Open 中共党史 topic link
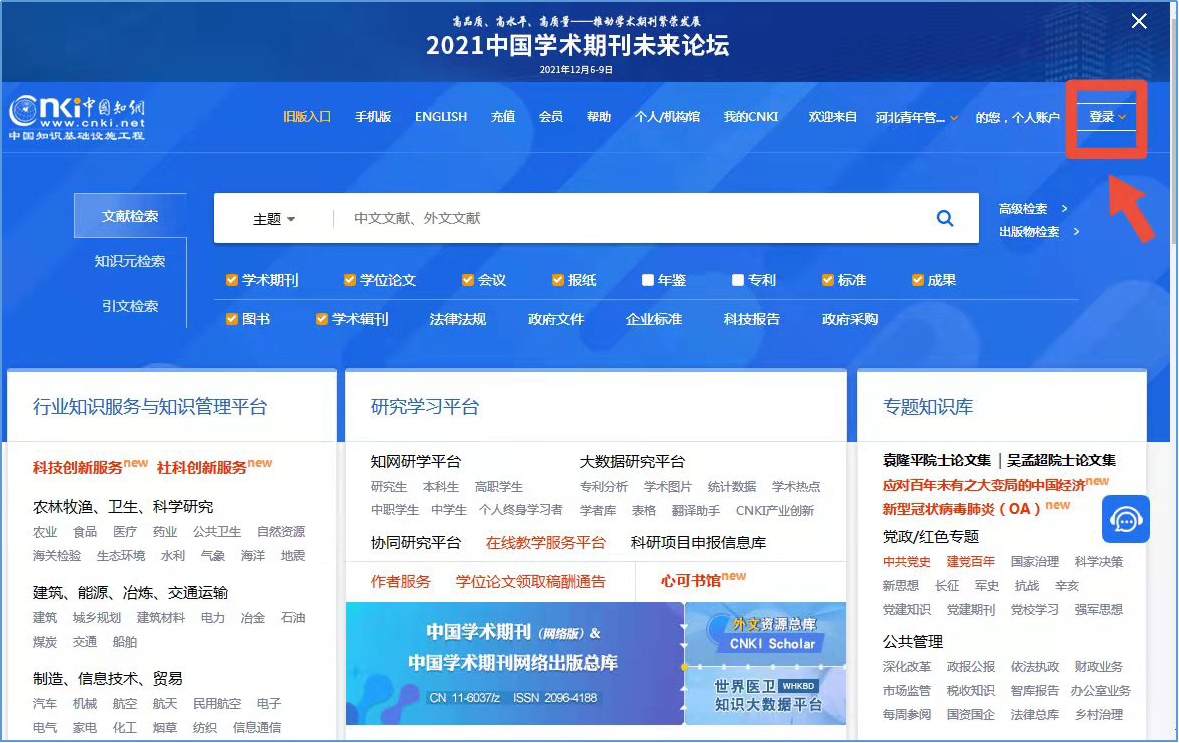1179x743 pixels. point(906,562)
